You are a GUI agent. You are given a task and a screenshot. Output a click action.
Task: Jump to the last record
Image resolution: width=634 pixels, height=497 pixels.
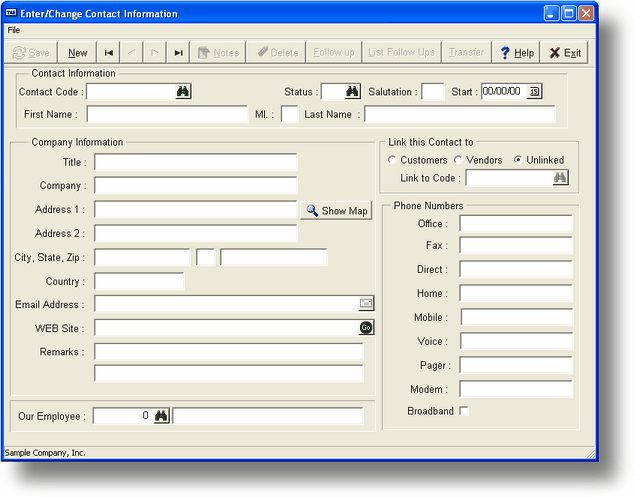coord(178,53)
